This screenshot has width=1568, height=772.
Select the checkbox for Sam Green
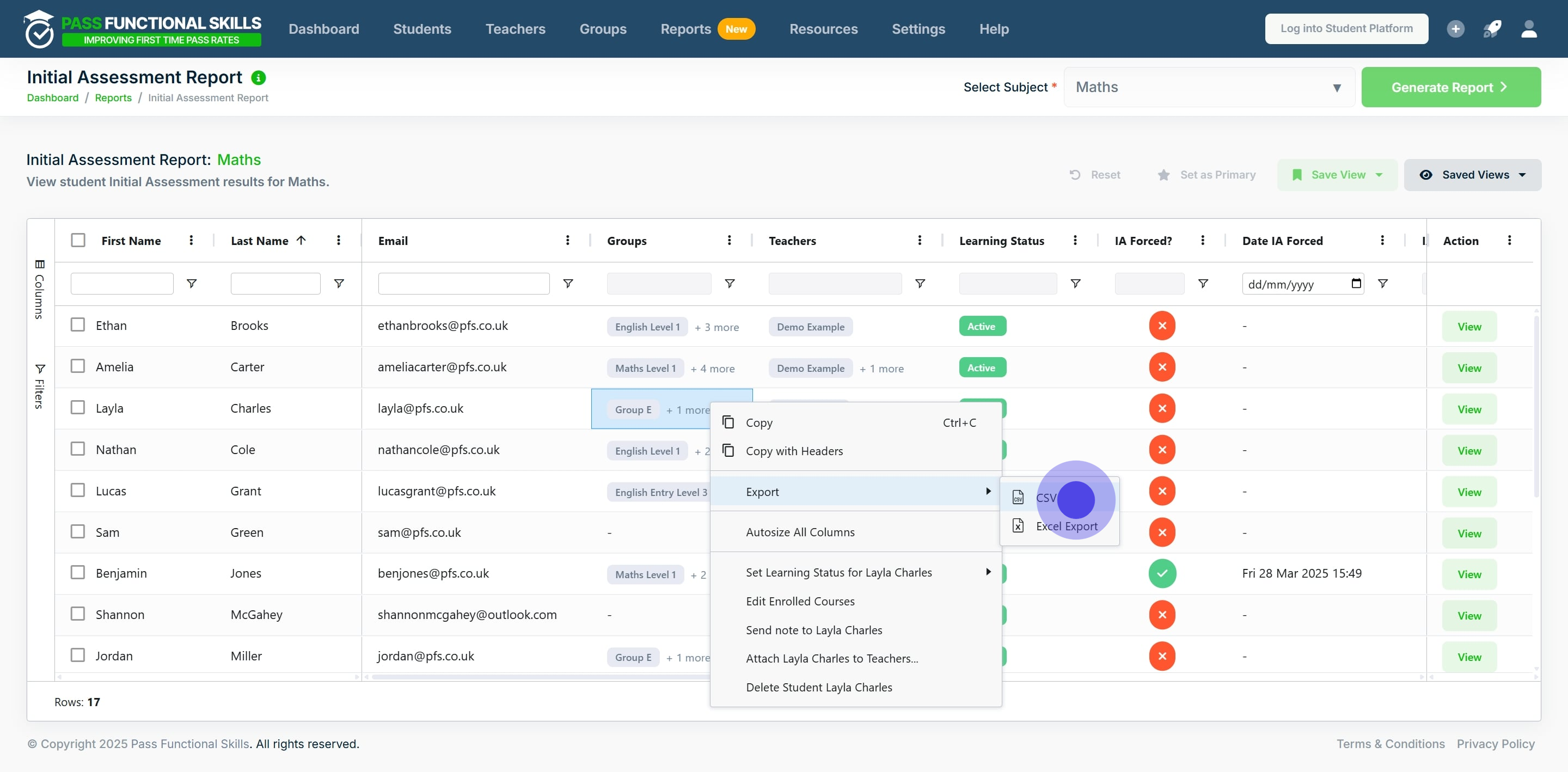click(x=78, y=532)
